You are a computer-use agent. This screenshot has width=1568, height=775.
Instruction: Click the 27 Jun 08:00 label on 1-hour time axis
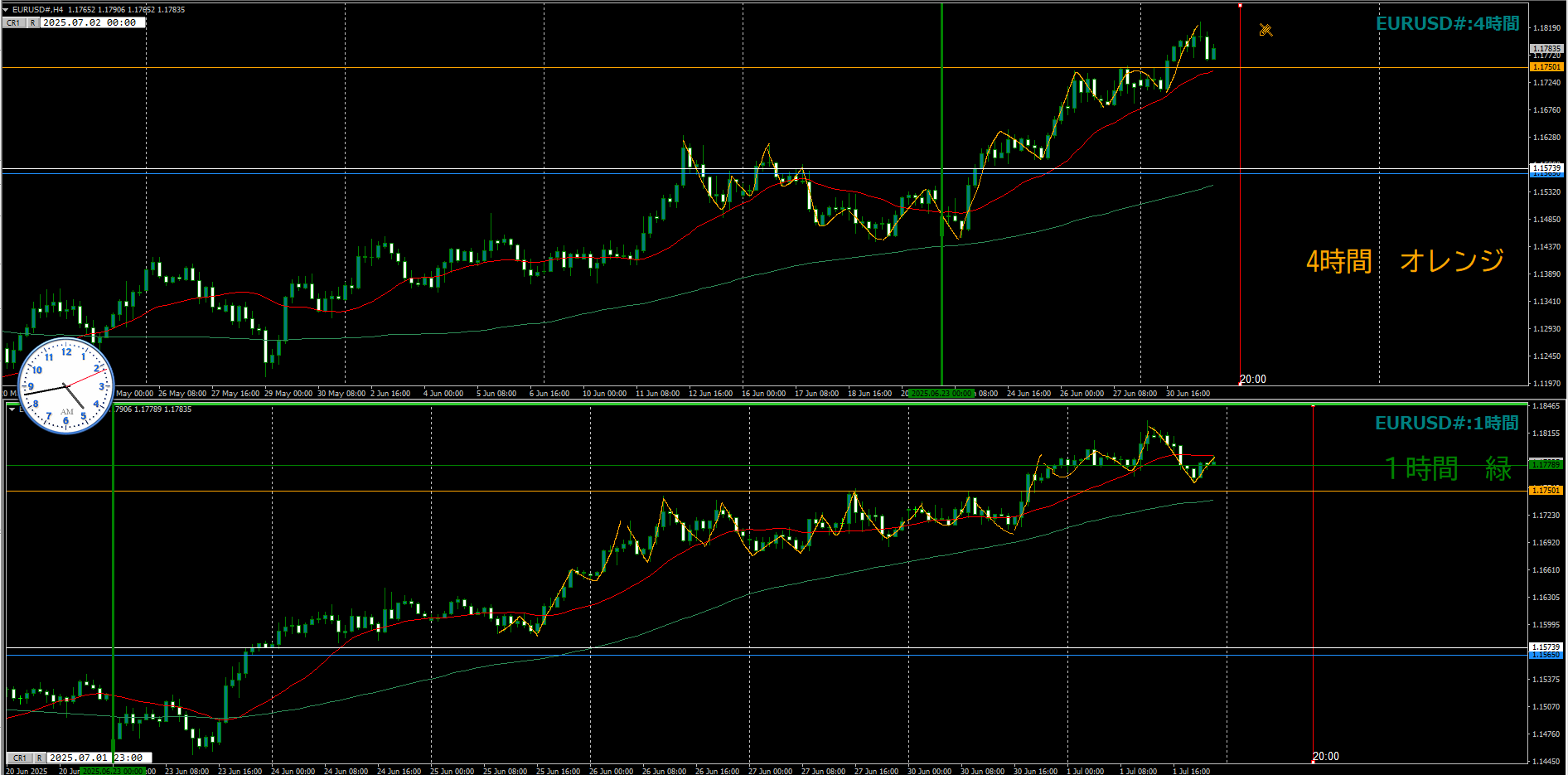[x=823, y=771]
